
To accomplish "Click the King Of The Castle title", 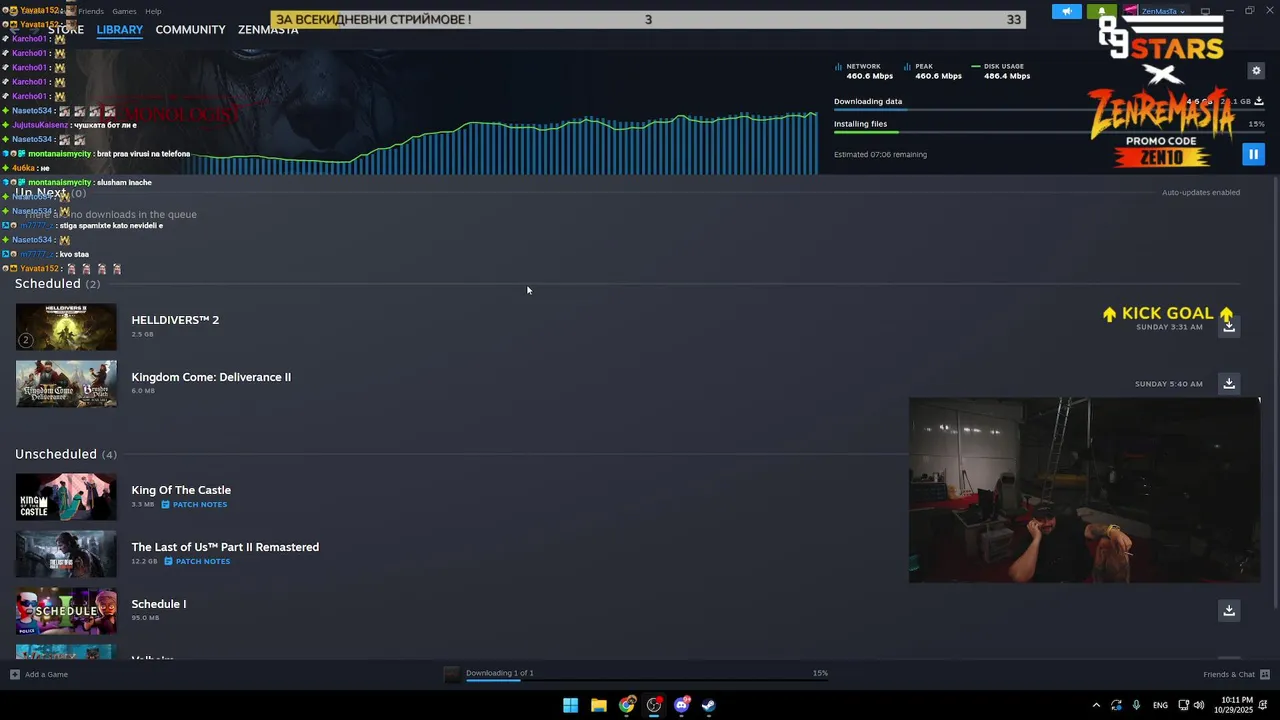I will pos(181,490).
